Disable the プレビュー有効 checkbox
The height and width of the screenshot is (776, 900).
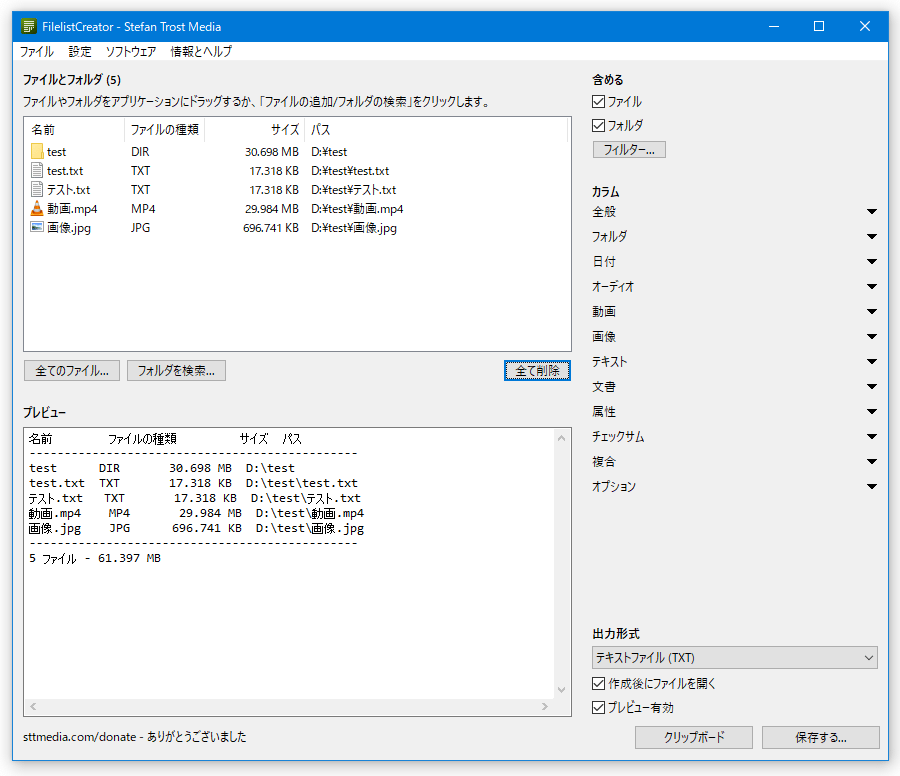(598, 708)
